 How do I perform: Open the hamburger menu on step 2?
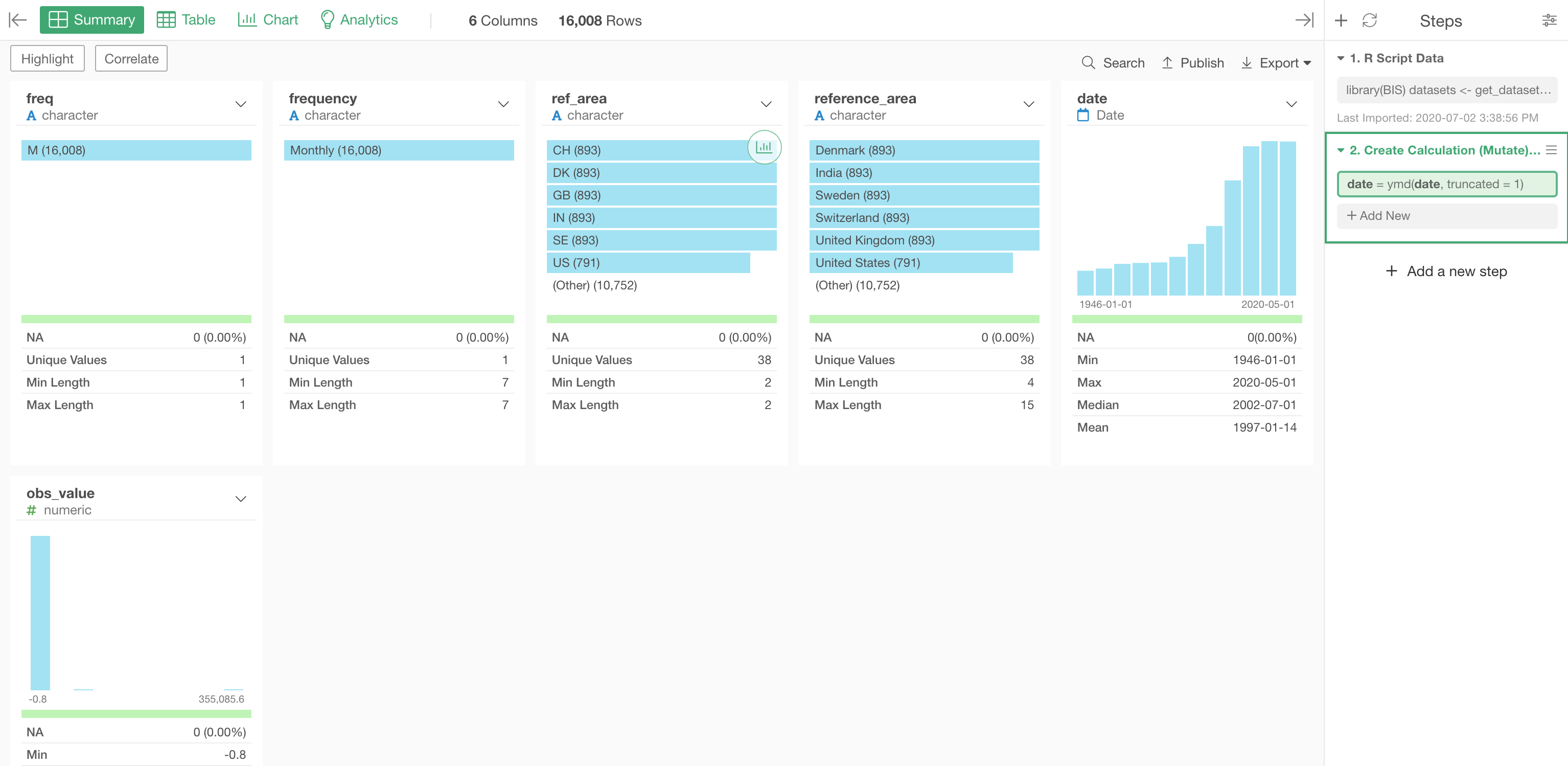coord(1551,150)
